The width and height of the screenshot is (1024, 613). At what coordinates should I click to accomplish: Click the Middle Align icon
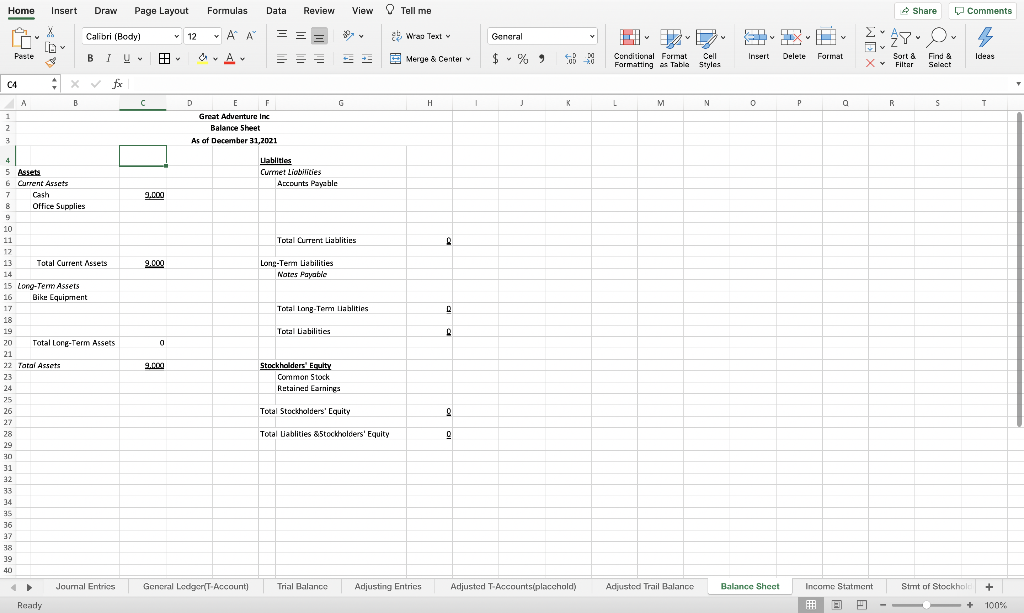(x=300, y=36)
